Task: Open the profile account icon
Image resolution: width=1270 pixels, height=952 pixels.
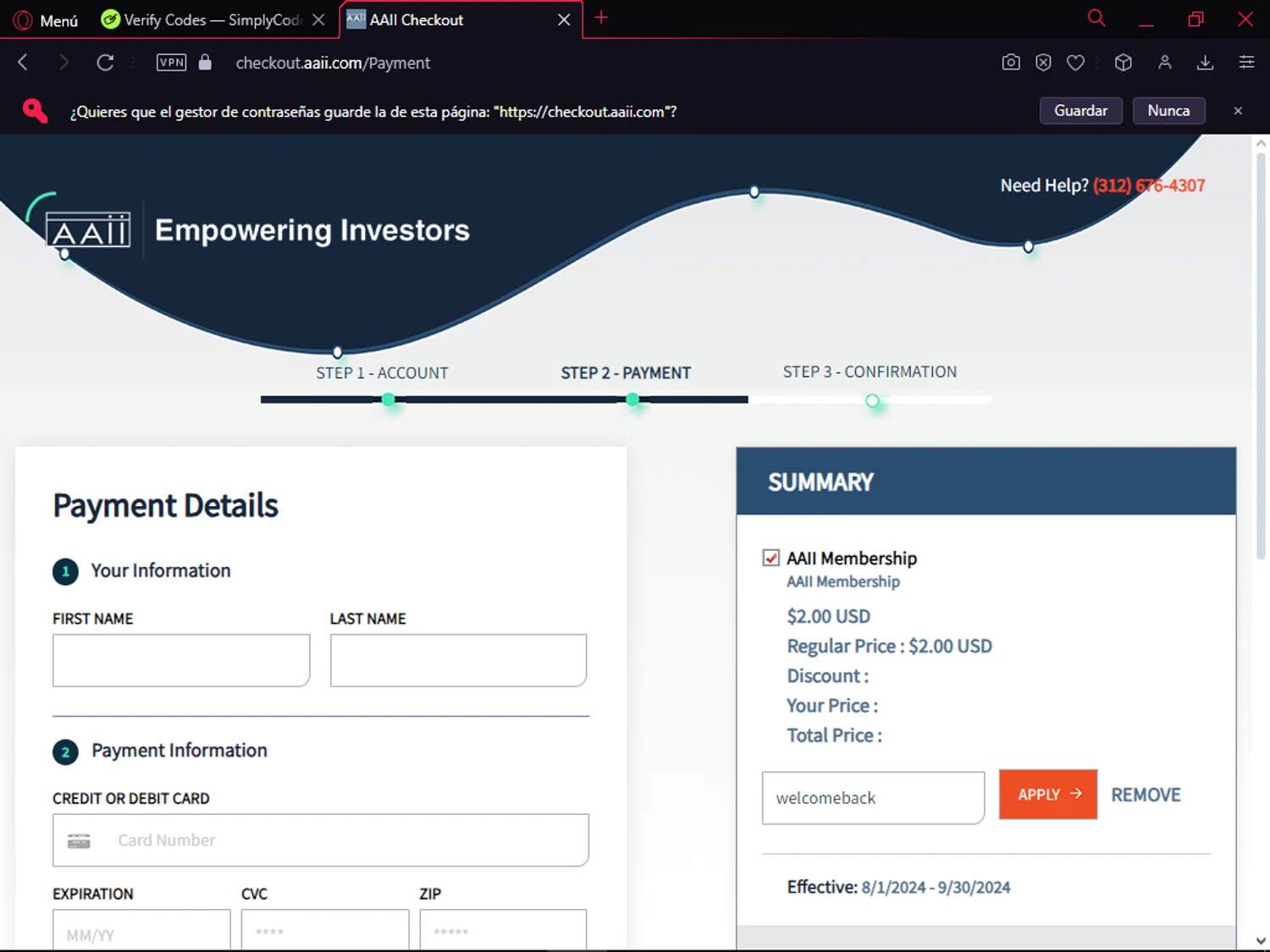Action: pyautogui.click(x=1165, y=62)
